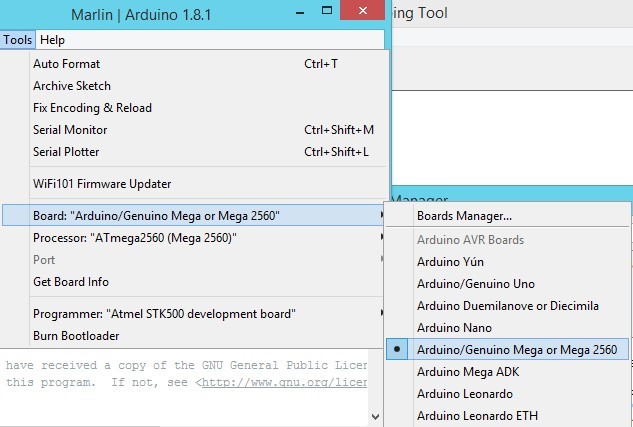Choose Burn Bootloader

tap(194, 336)
